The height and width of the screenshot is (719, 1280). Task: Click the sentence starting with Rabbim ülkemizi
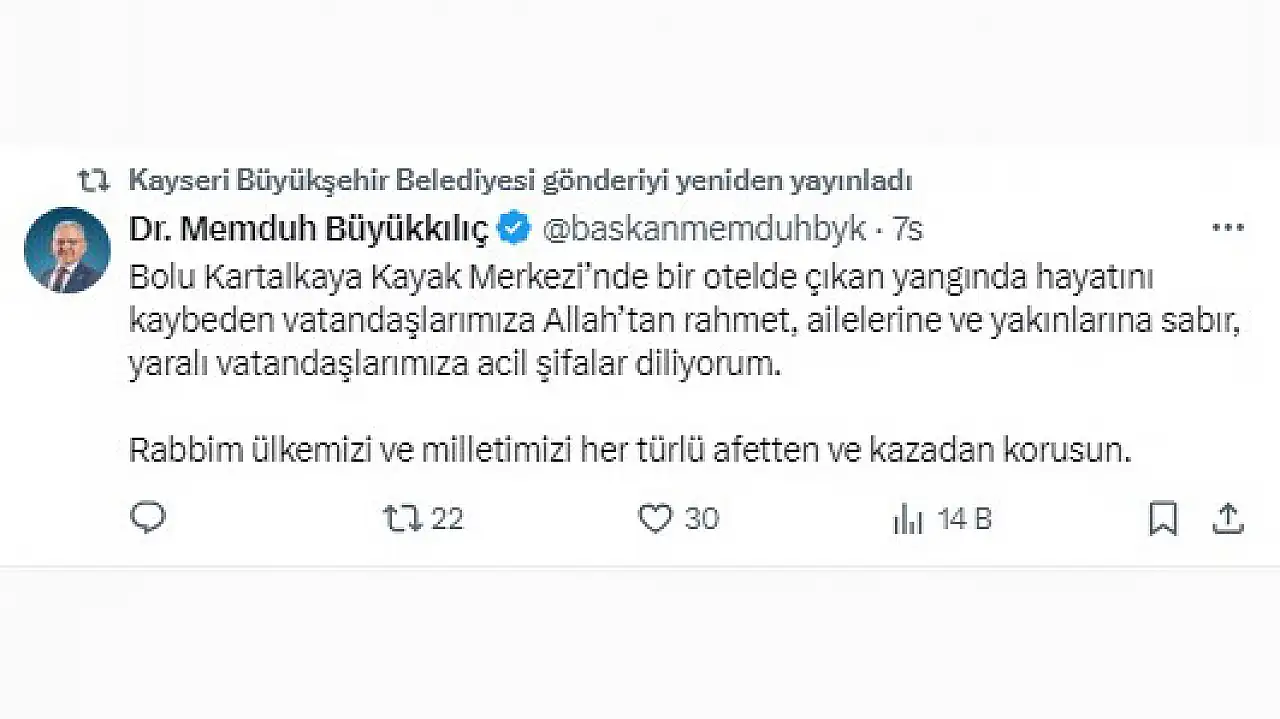coord(629,451)
